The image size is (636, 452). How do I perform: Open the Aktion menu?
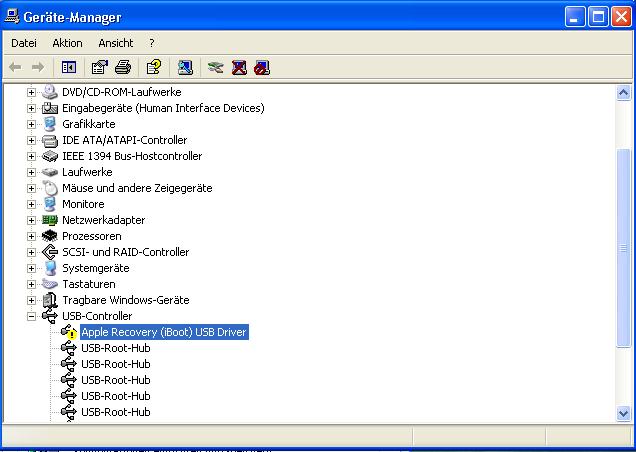click(x=67, y=43)
